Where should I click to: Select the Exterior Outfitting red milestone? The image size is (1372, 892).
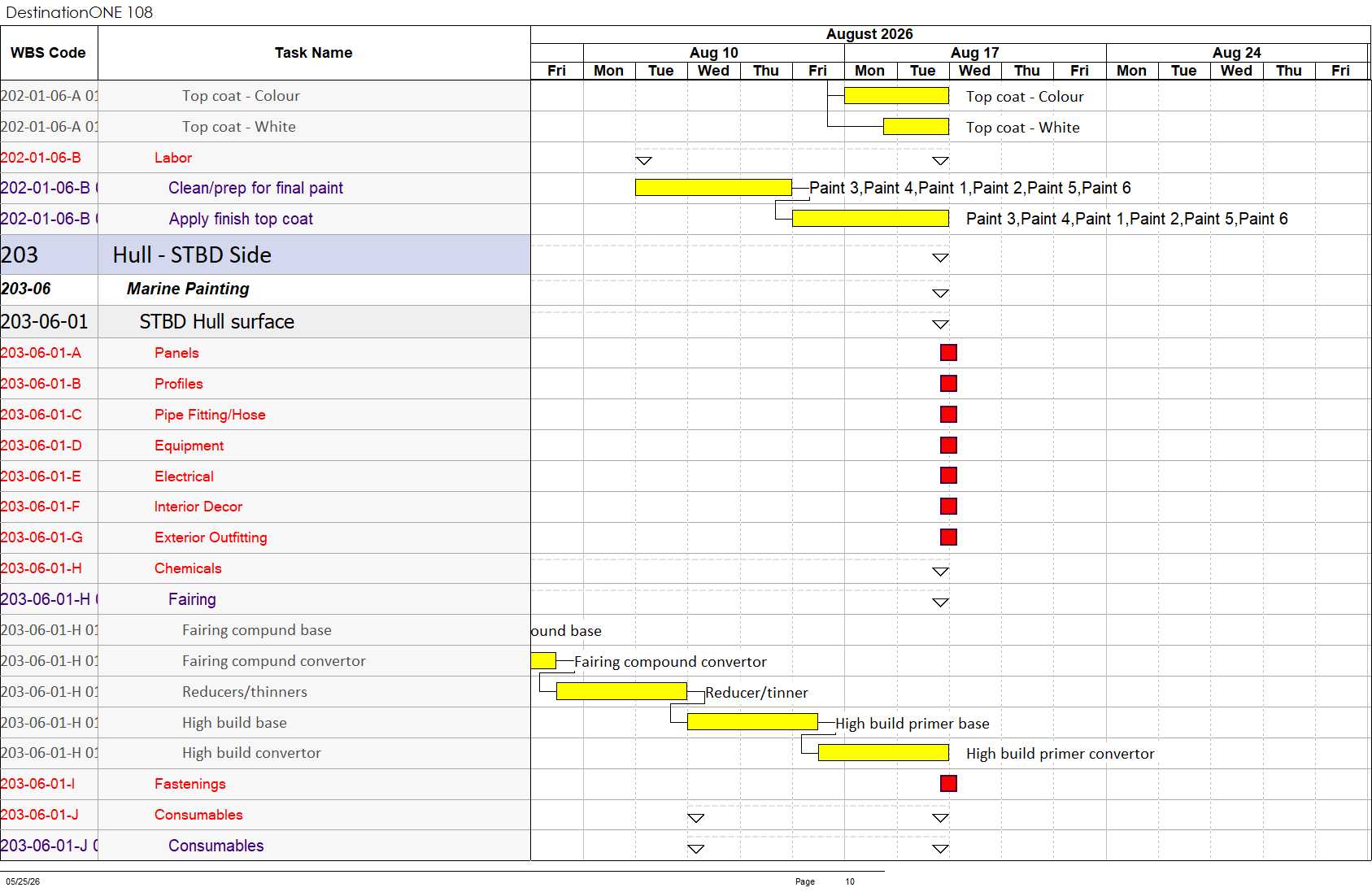pos(948,537)
